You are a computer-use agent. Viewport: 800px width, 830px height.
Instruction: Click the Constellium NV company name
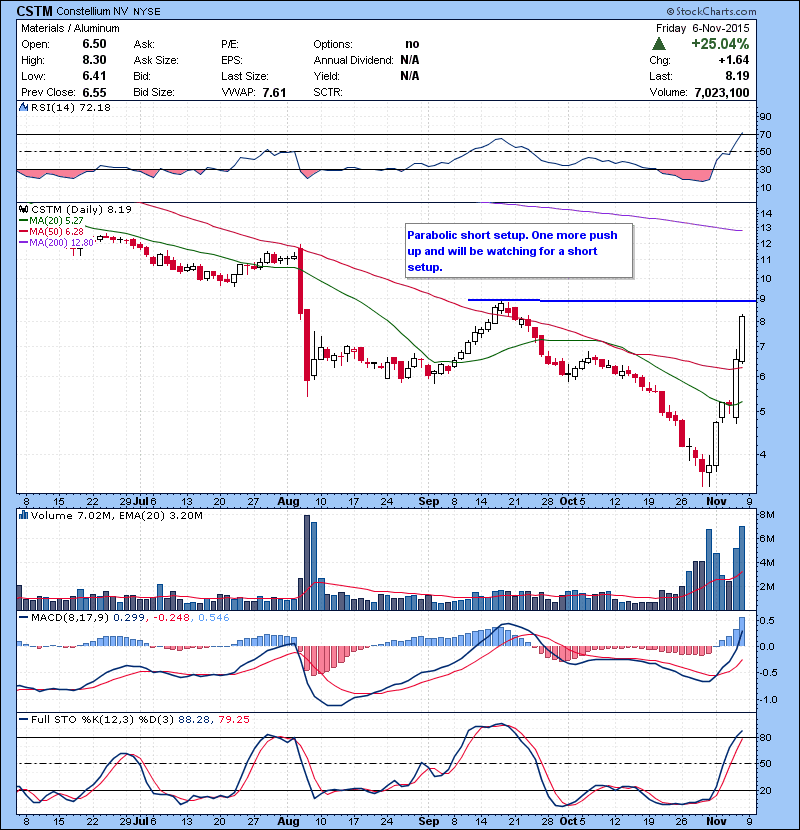(x=92, y=11)
